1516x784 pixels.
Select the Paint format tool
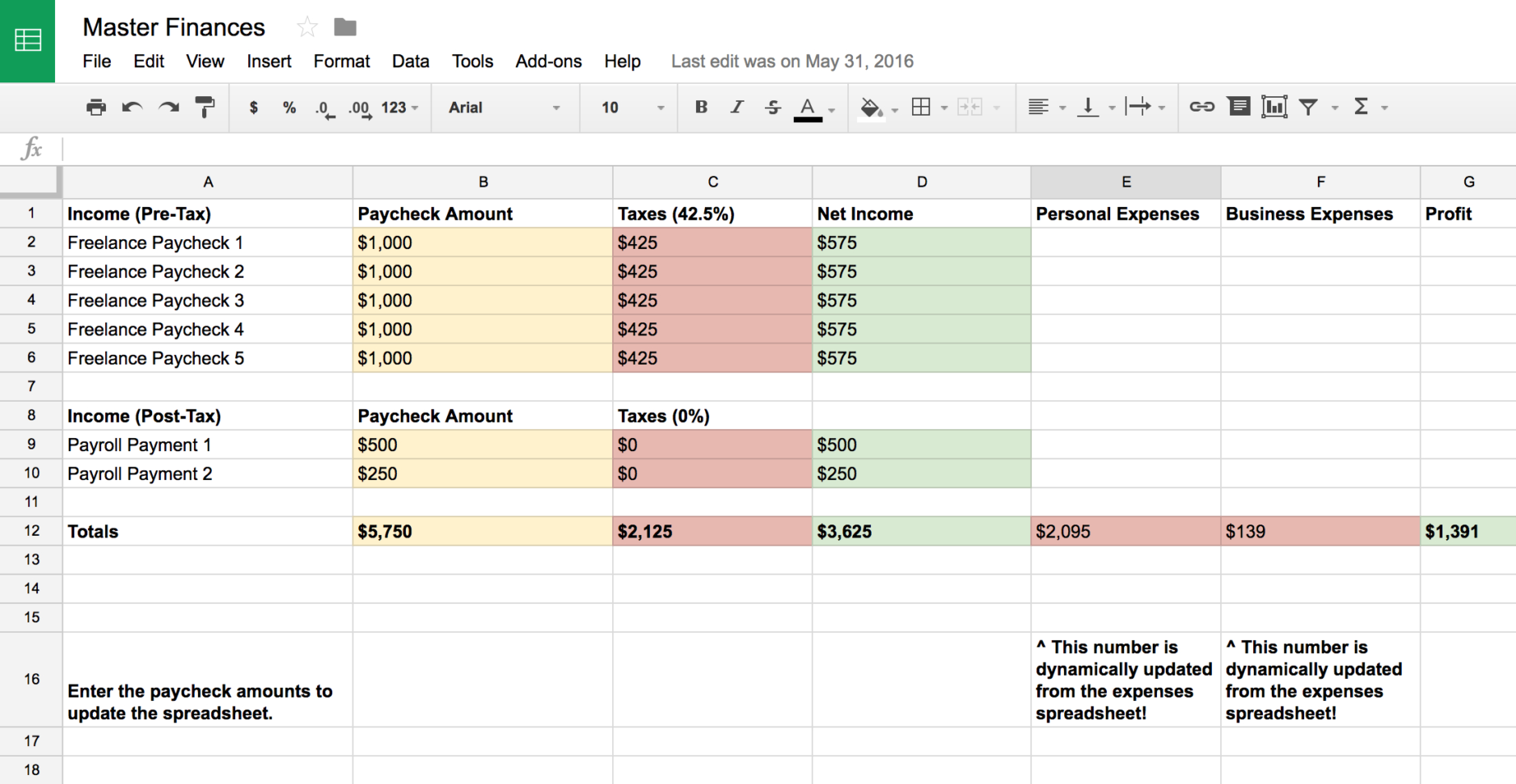(205, 106)
